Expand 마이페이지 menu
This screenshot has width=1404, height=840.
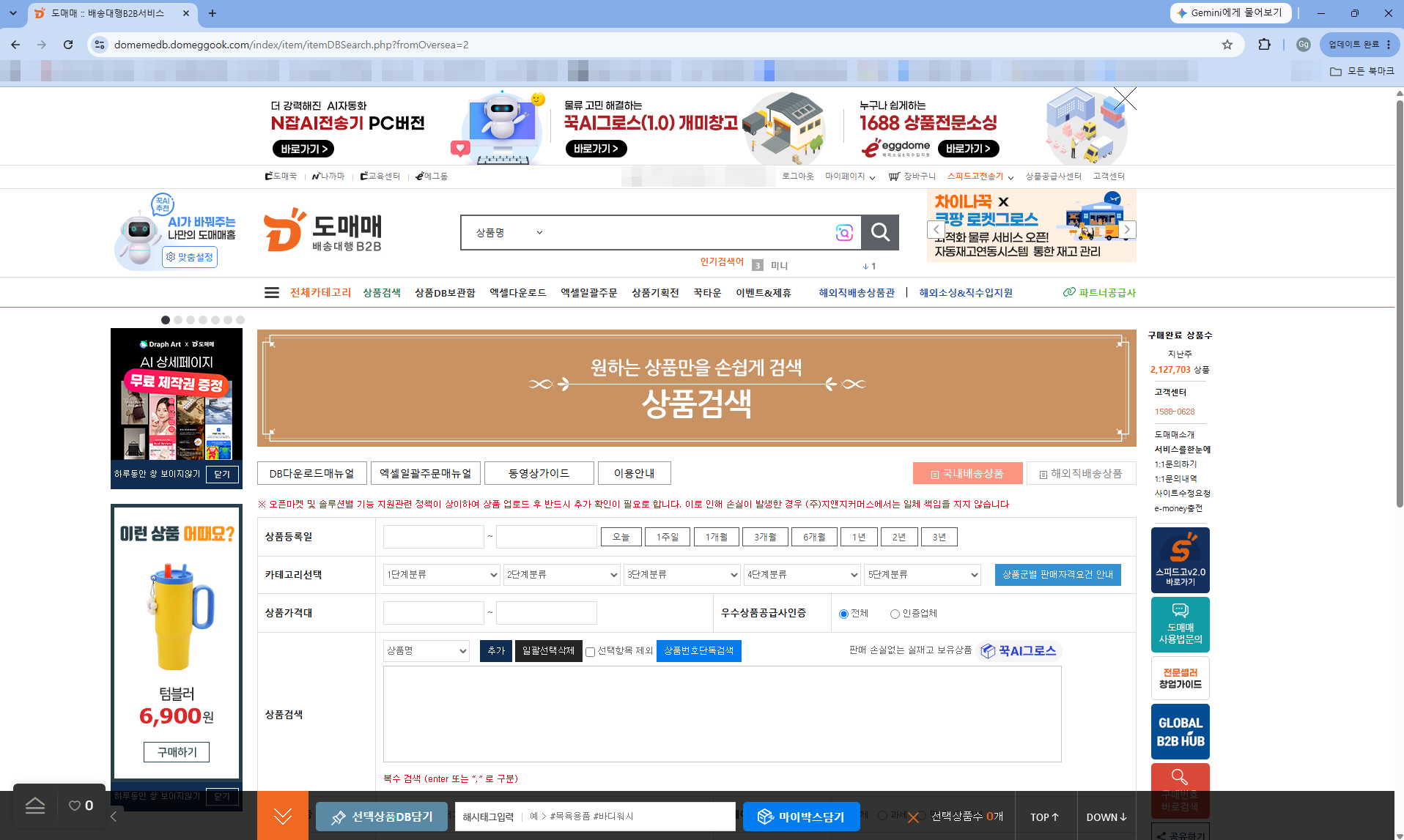click(850, 176)
